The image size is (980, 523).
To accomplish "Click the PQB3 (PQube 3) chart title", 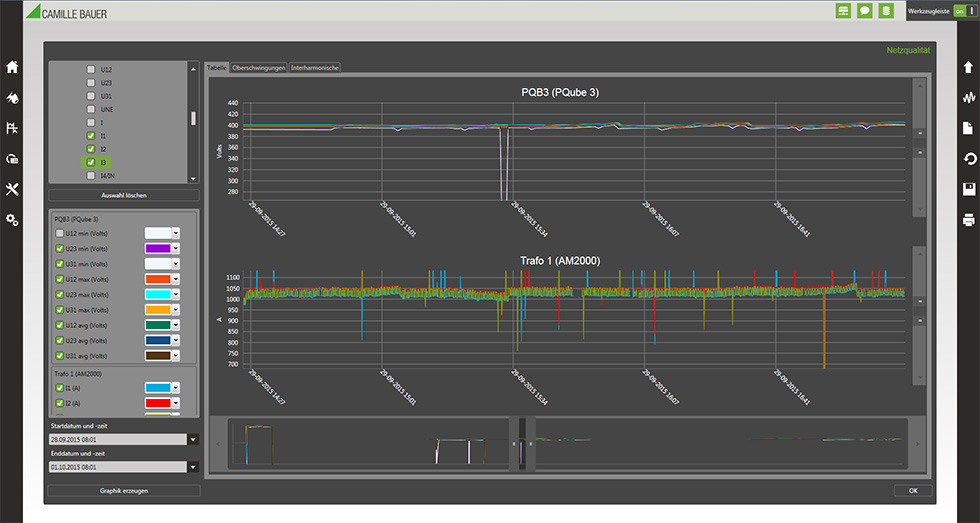I will coord(560,92).
